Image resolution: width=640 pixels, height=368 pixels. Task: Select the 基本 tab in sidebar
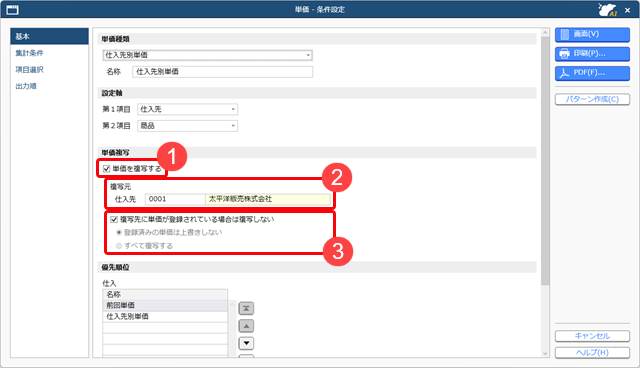tap(49, 36)
